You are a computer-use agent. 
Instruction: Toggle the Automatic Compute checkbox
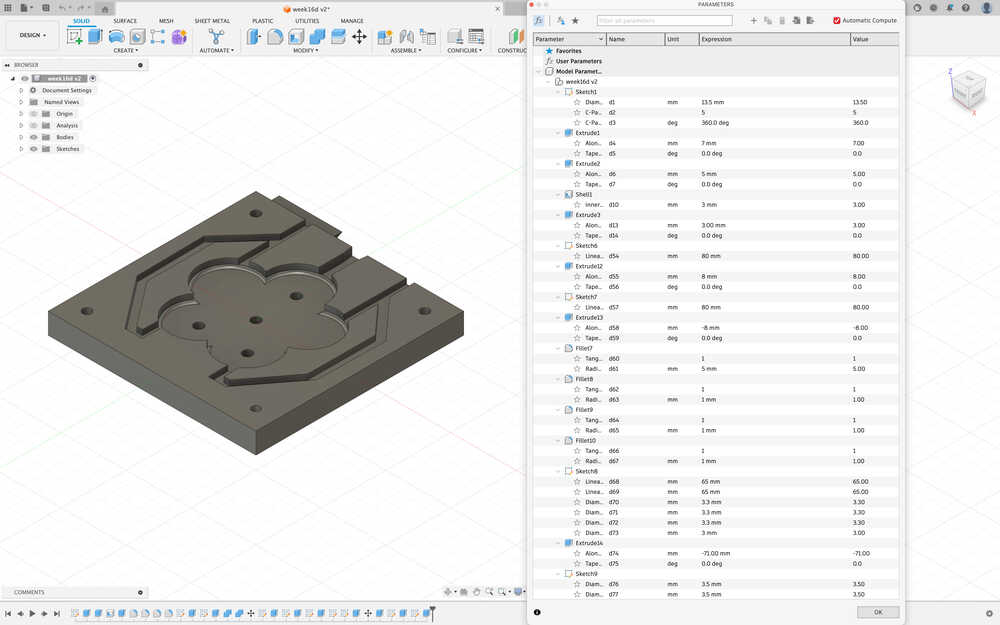(837, 20)
